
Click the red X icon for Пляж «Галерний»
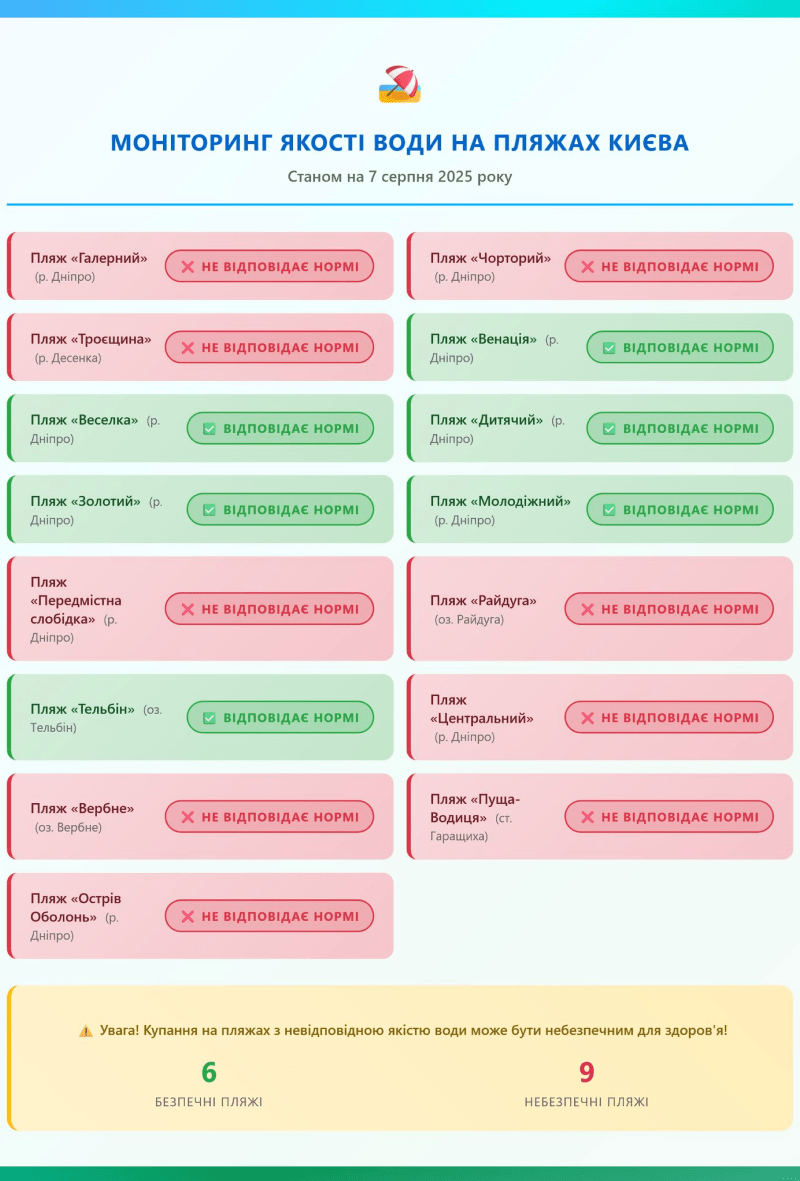click(188, 267)
